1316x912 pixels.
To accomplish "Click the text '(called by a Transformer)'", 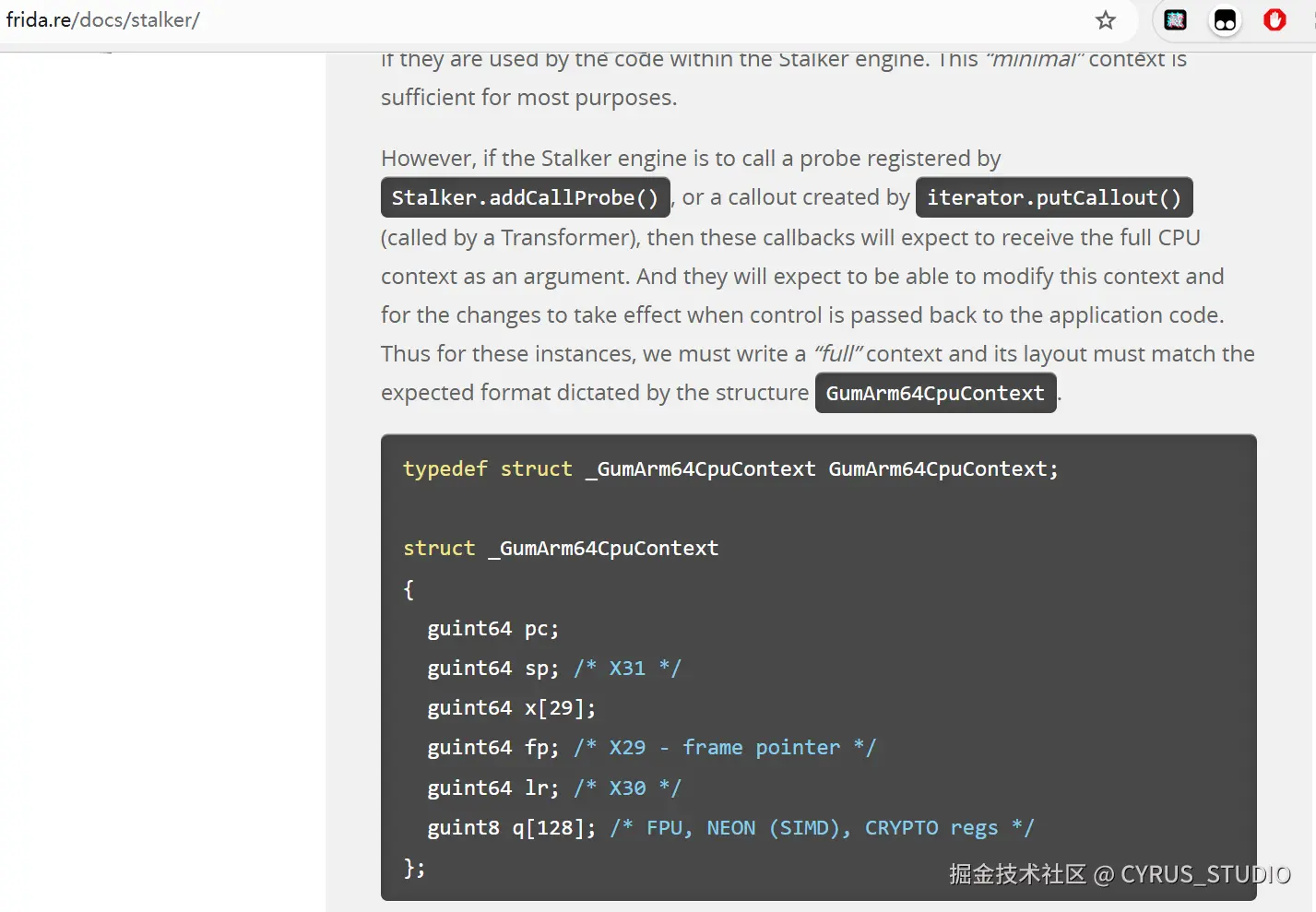I will [511, 238].
